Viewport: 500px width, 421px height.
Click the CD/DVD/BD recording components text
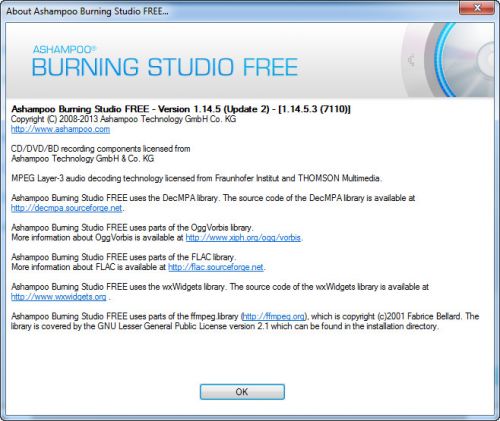(101, 149)
